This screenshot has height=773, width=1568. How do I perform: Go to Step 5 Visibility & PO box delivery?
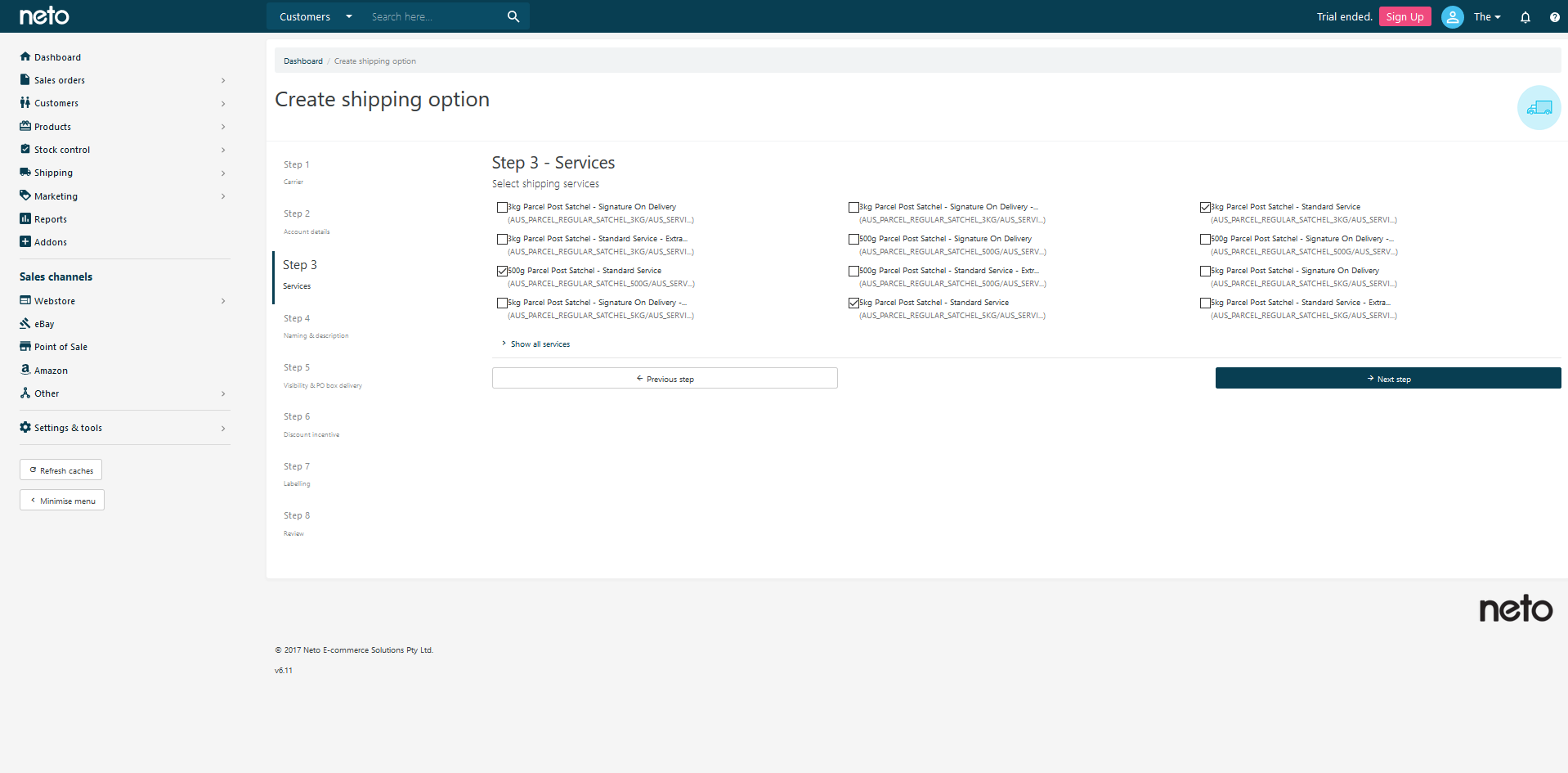(322, 375)
